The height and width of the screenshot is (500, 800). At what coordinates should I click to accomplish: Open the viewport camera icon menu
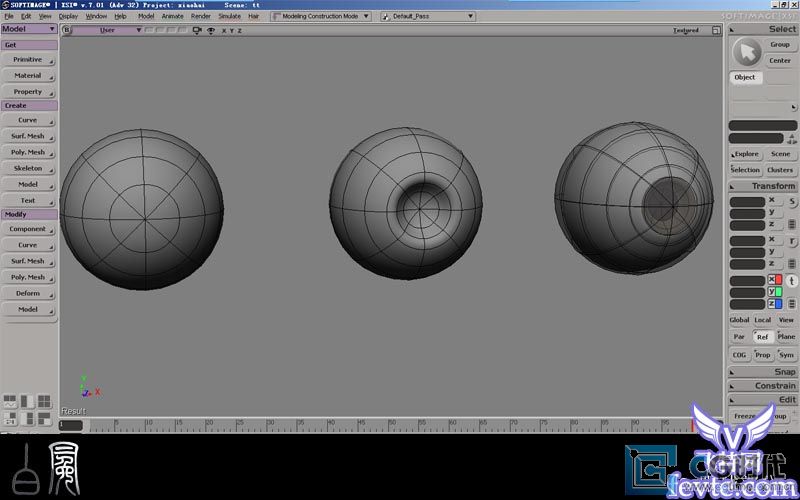[197, 30]
